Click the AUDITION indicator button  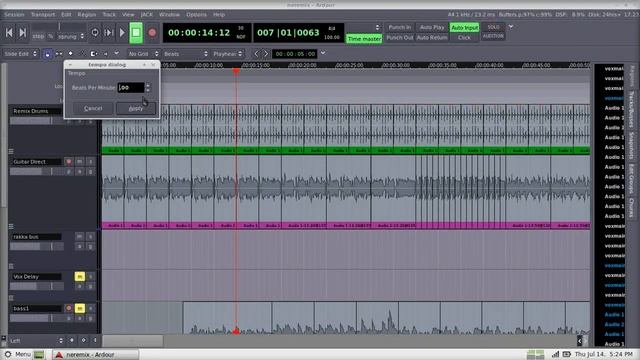tap(493, 36)
